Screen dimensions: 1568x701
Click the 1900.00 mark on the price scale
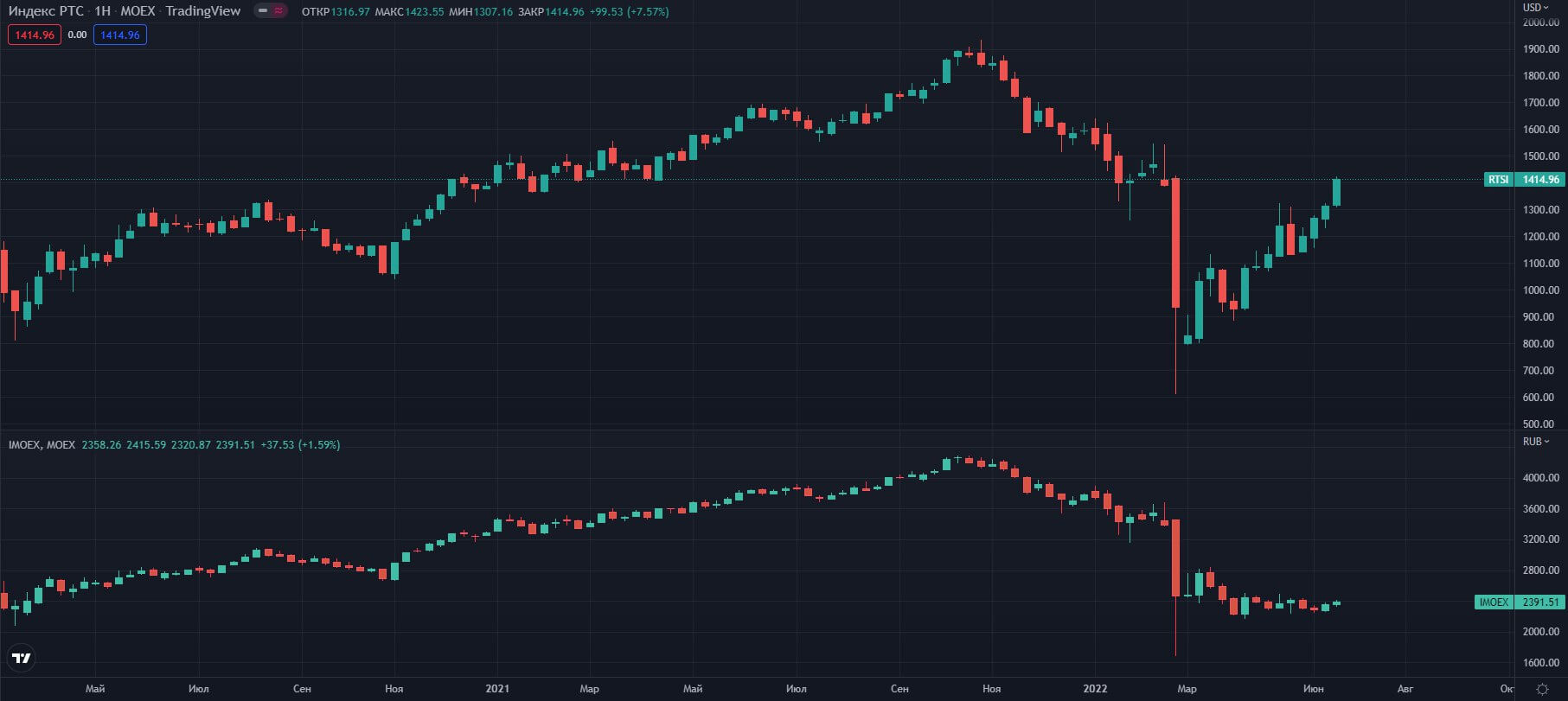(1541, 49)
